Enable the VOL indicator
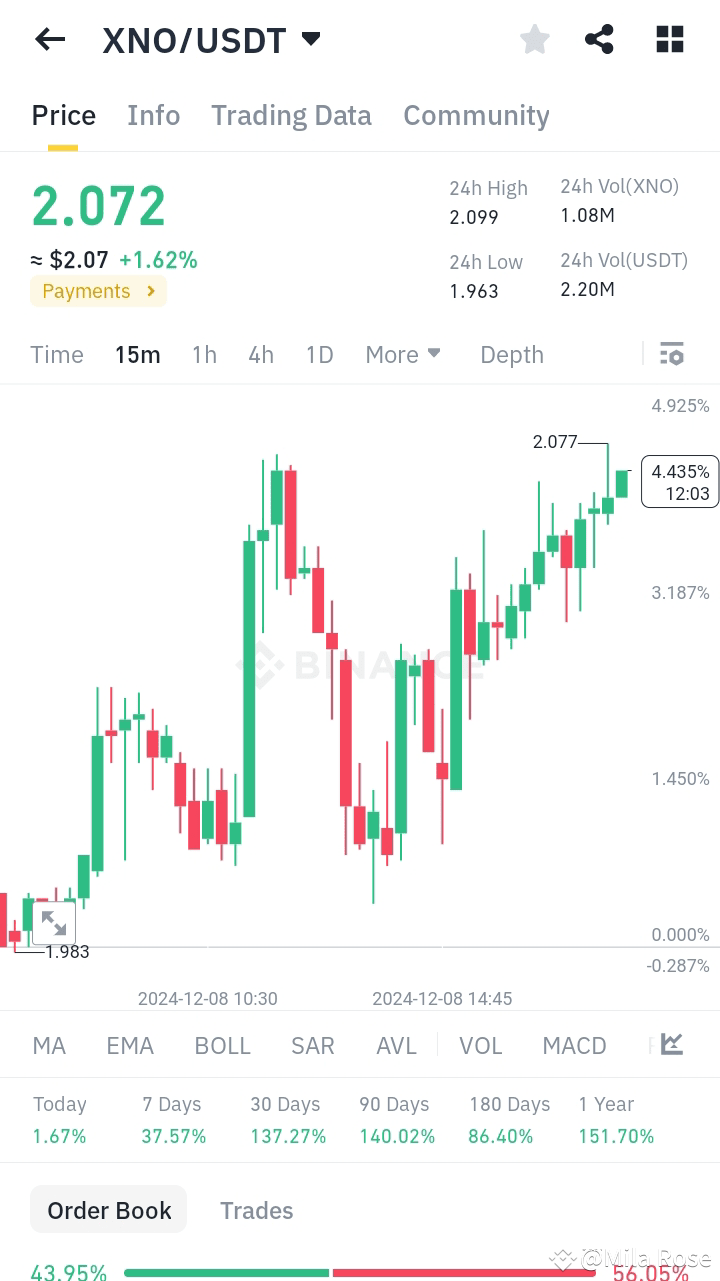The width and height of the screenshot is (720, 1281). click(x=481, y=1044)
